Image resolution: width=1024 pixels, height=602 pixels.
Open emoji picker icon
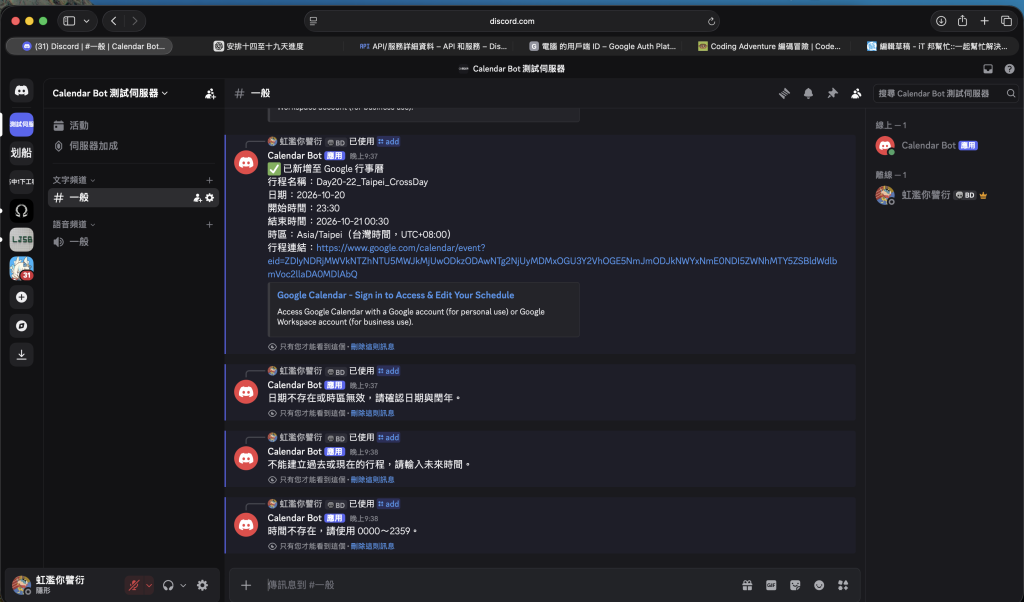(819, 585)
